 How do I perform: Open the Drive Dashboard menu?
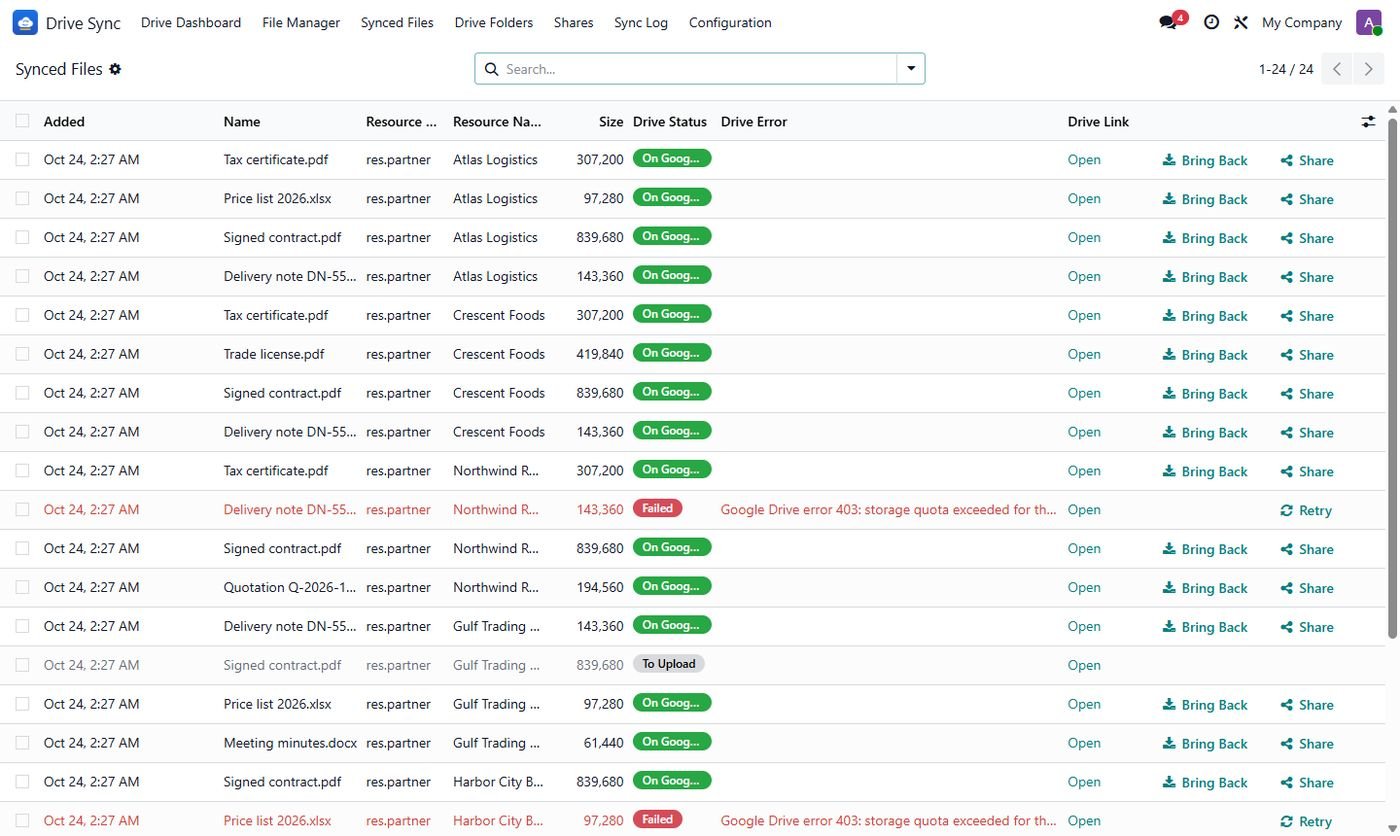tap(191, 22)
